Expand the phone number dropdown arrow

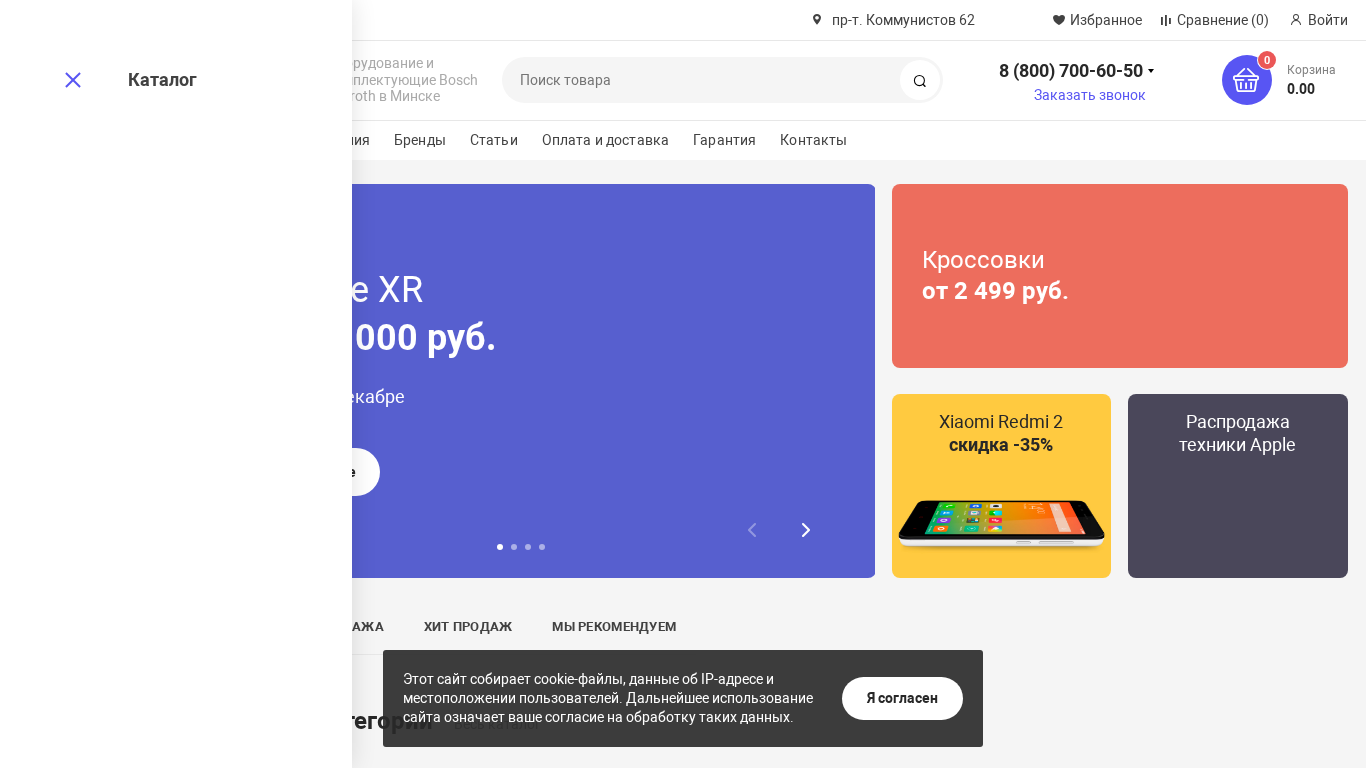click(1151, 71)
